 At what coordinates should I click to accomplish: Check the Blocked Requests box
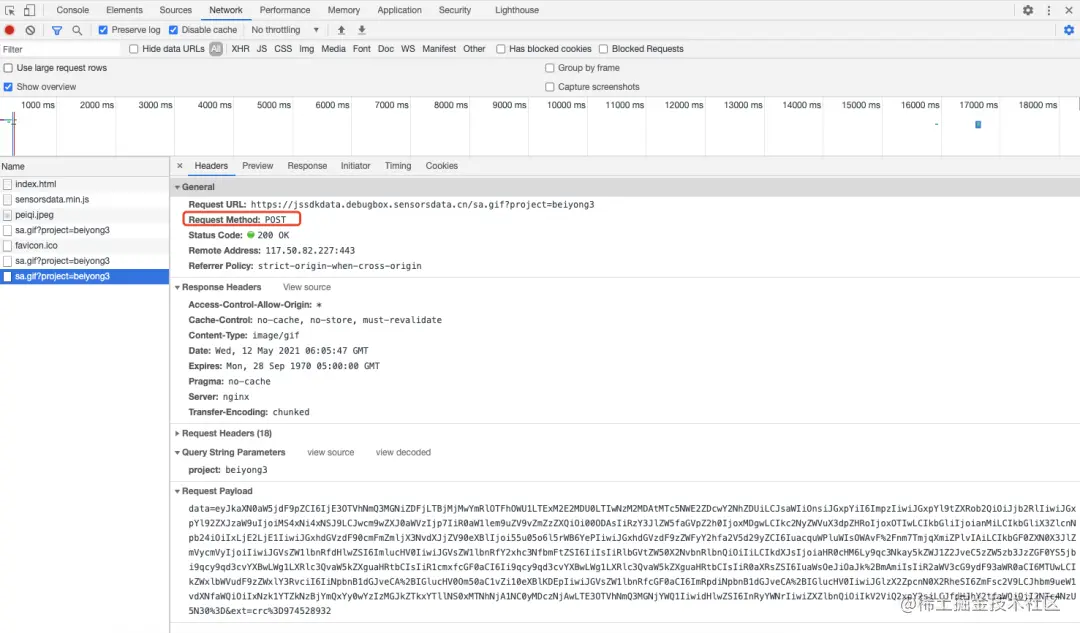pos(603,49)
